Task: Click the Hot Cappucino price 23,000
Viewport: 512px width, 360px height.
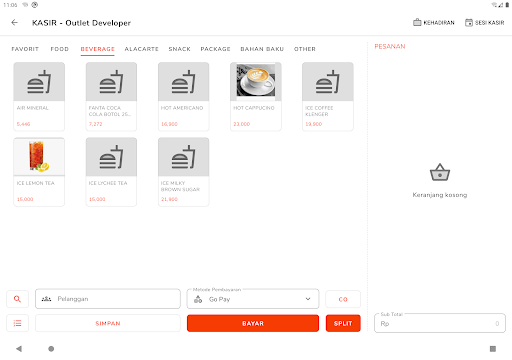Action: [242, 124]
